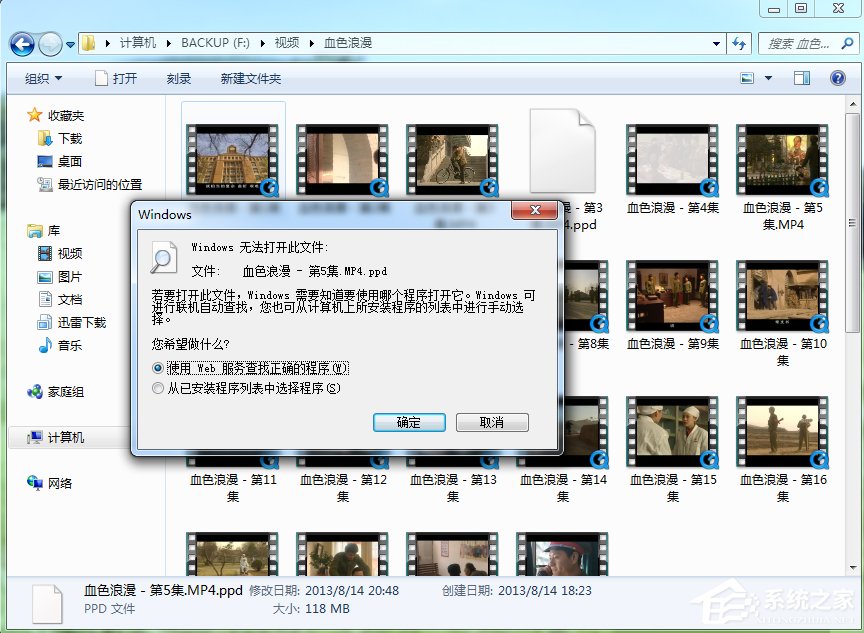This screenshot has width=864, height=633.
Task: Open the address bar history dropdown
Action: pyautogui.click(x=714, y=43)
